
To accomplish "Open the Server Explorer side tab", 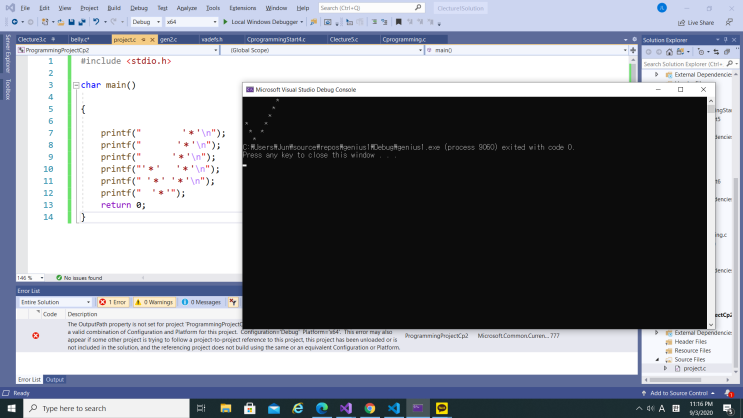I will click(x=8, y=54).
